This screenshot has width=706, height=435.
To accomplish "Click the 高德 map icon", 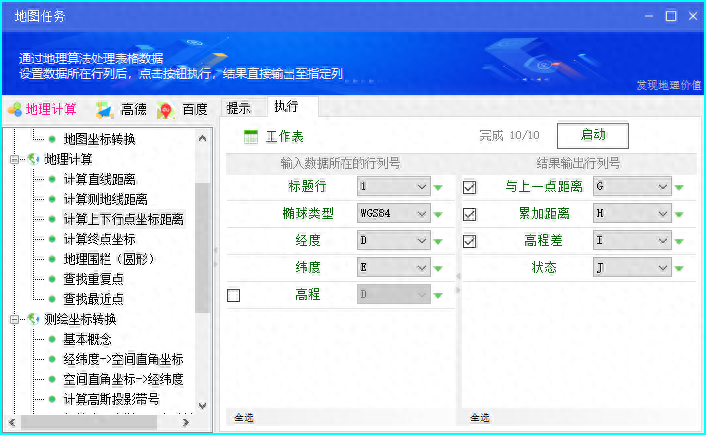I will pos(104,110).
